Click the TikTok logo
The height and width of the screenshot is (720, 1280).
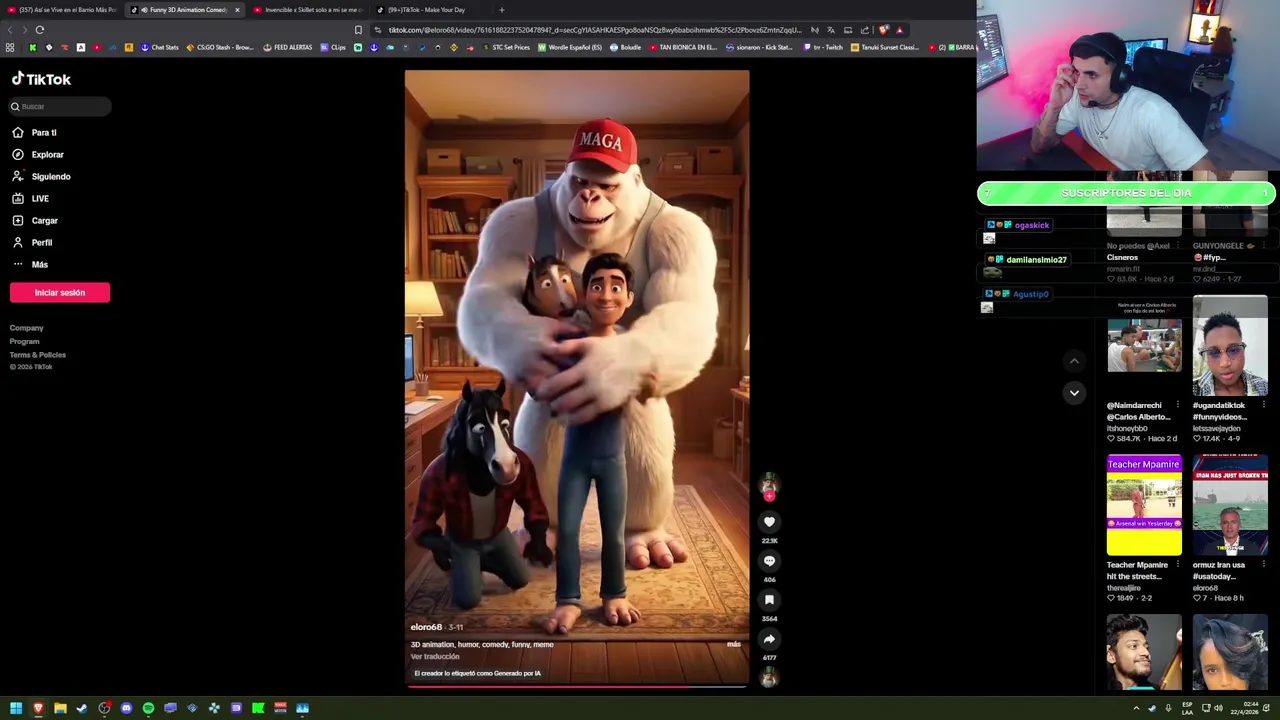(x=41, y=79)
